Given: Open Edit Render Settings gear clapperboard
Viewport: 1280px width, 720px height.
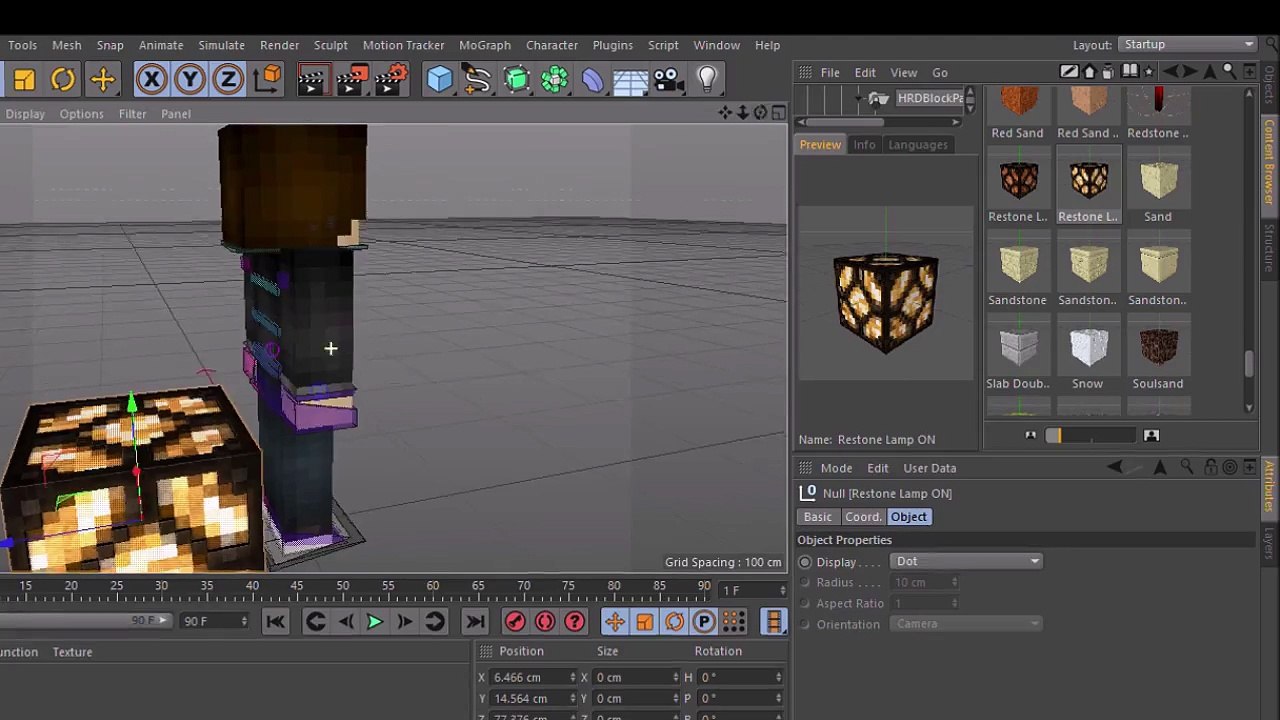Looking at the screenshot, I should (x=391, y=79).
